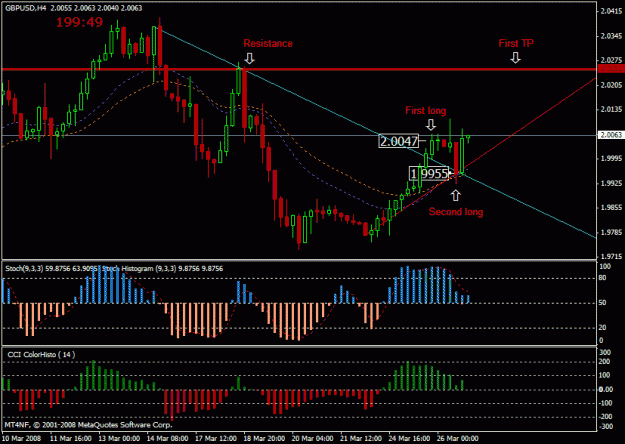
Task: Click the '13 Mar 00:00' time label
Action: click(x=119, y=438)
